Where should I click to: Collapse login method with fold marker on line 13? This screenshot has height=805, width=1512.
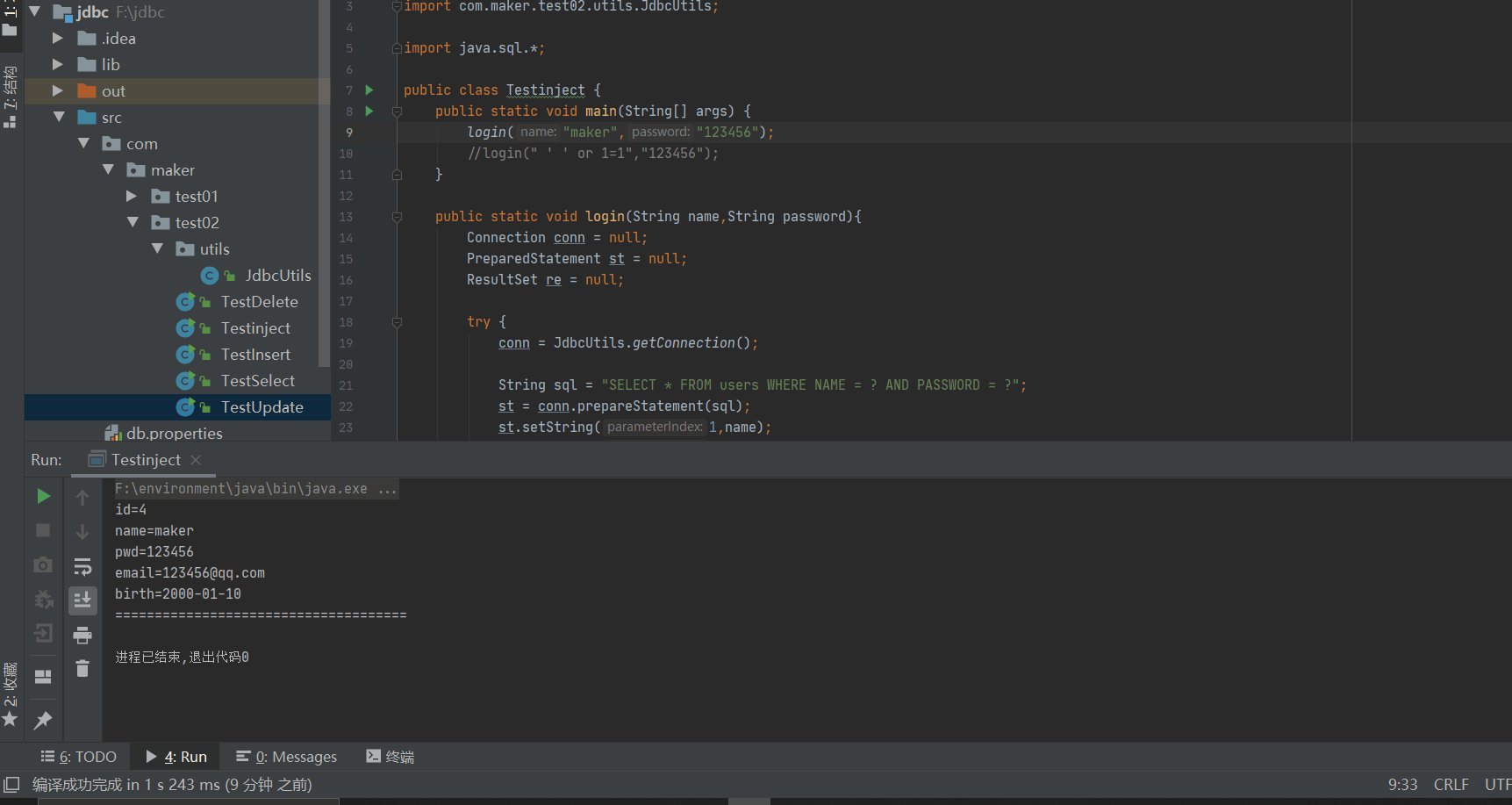pos(397,217)
